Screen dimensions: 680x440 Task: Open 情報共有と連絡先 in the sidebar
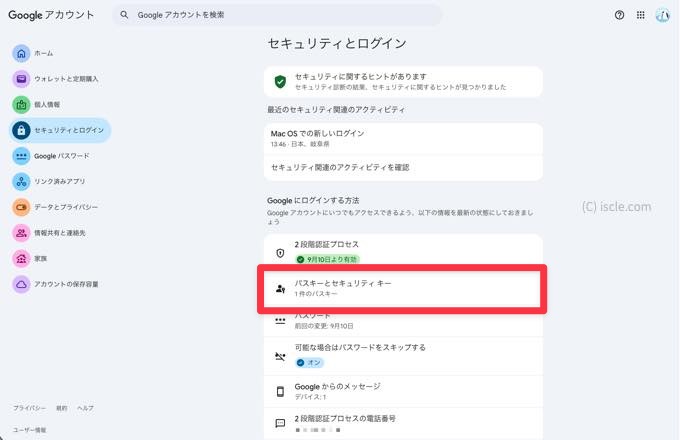pos(49,233)
